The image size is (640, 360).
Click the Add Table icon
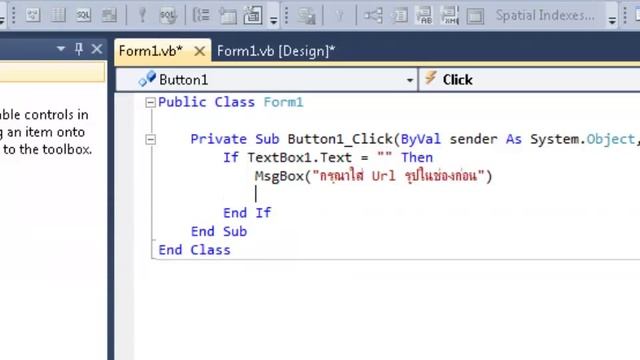(227, 15)
